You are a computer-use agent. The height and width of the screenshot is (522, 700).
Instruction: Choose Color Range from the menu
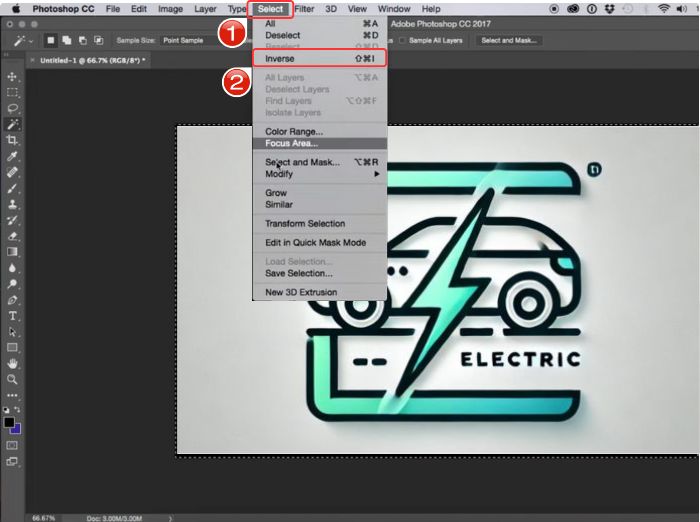(x=320, y=131)
